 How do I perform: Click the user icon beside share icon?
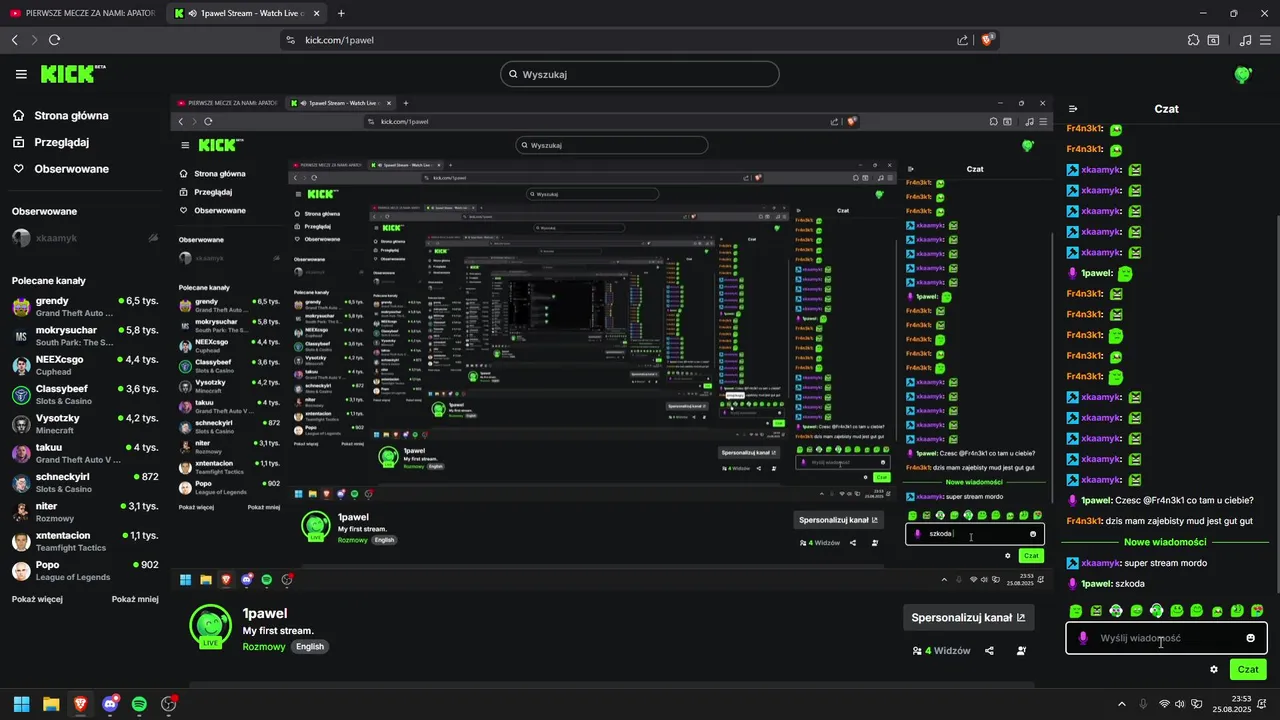pos(1021,650)
